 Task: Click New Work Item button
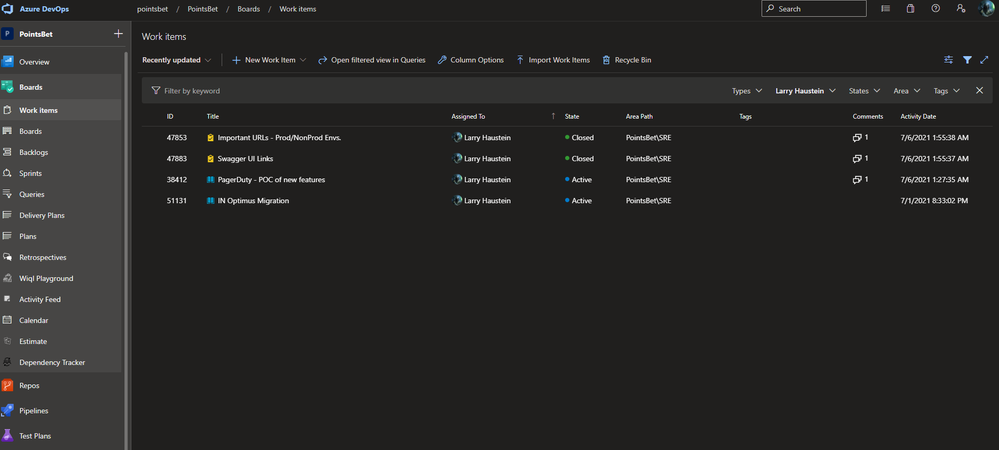[263, 60]
